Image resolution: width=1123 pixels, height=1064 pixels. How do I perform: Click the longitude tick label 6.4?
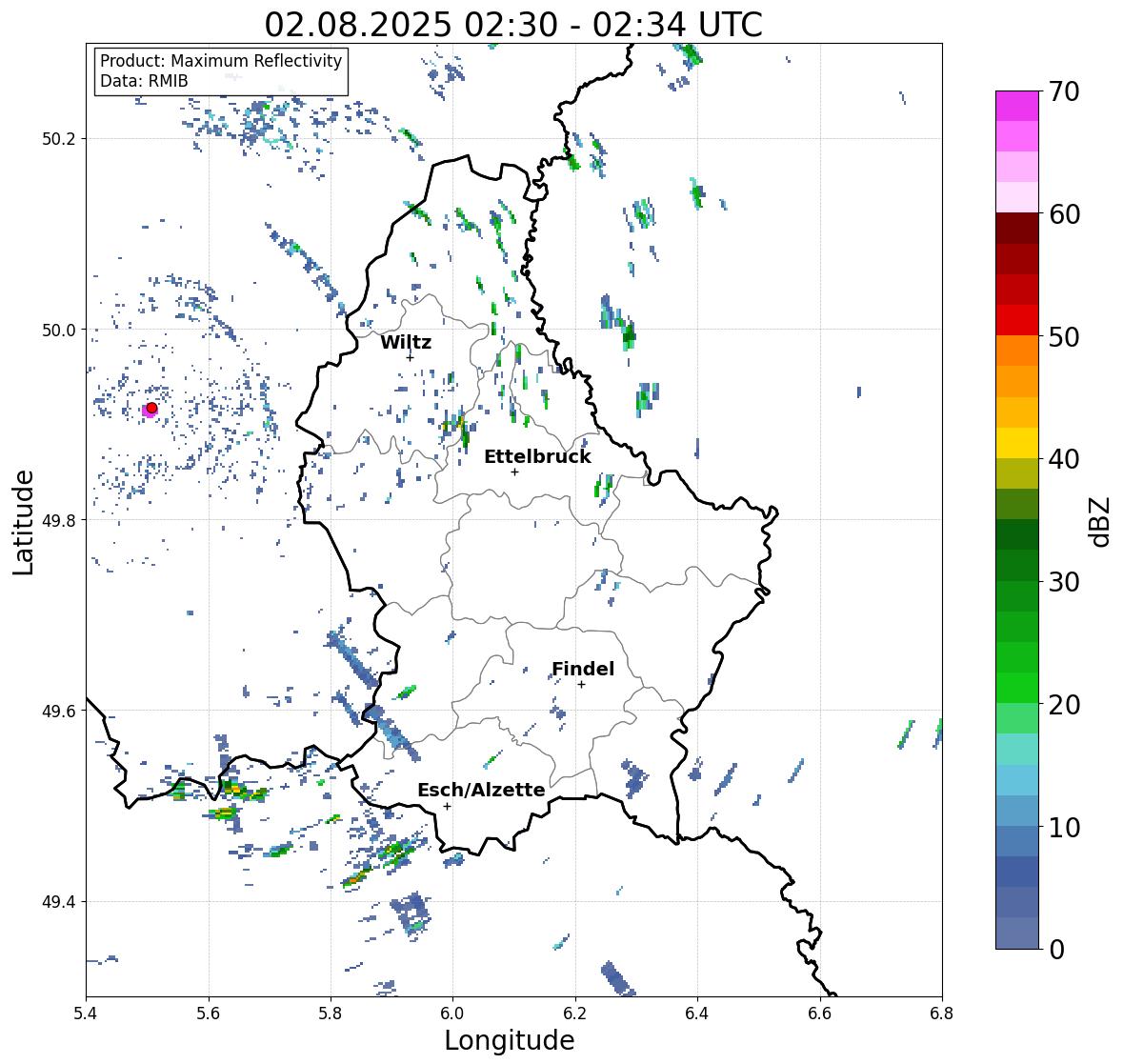697,1014
